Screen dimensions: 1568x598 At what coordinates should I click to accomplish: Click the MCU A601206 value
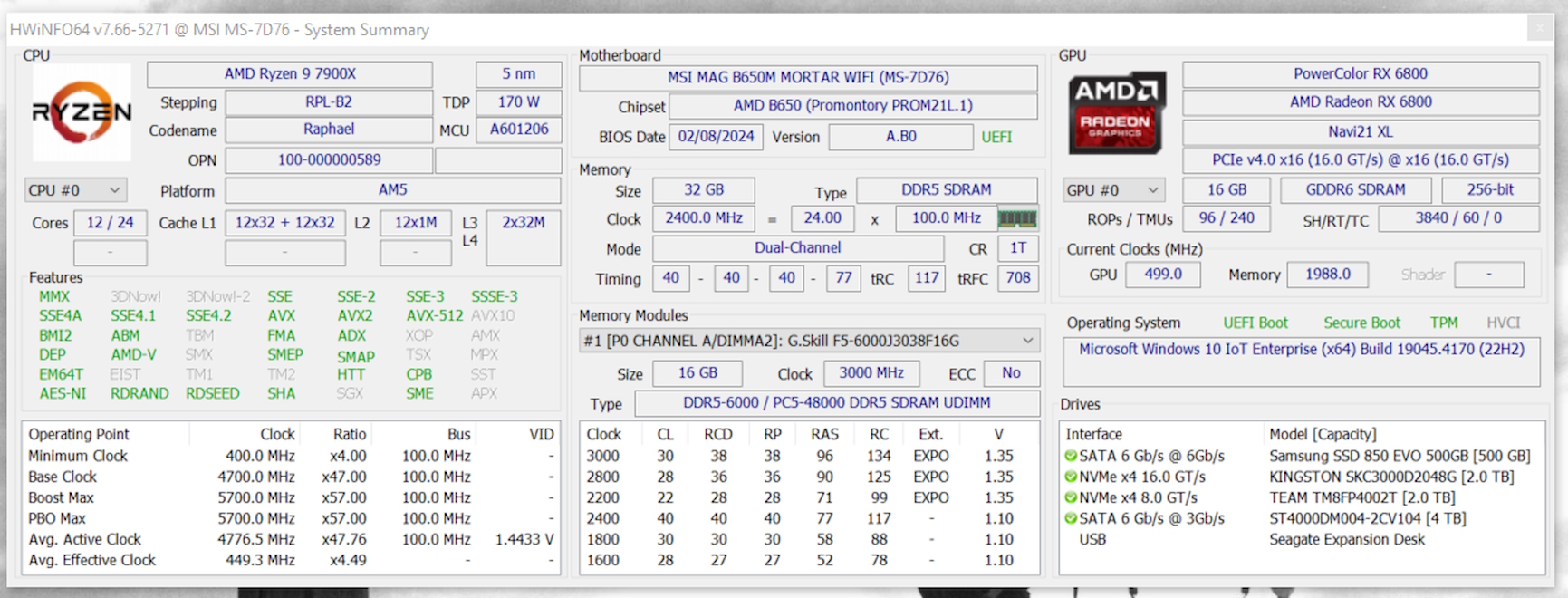(519, 130)
